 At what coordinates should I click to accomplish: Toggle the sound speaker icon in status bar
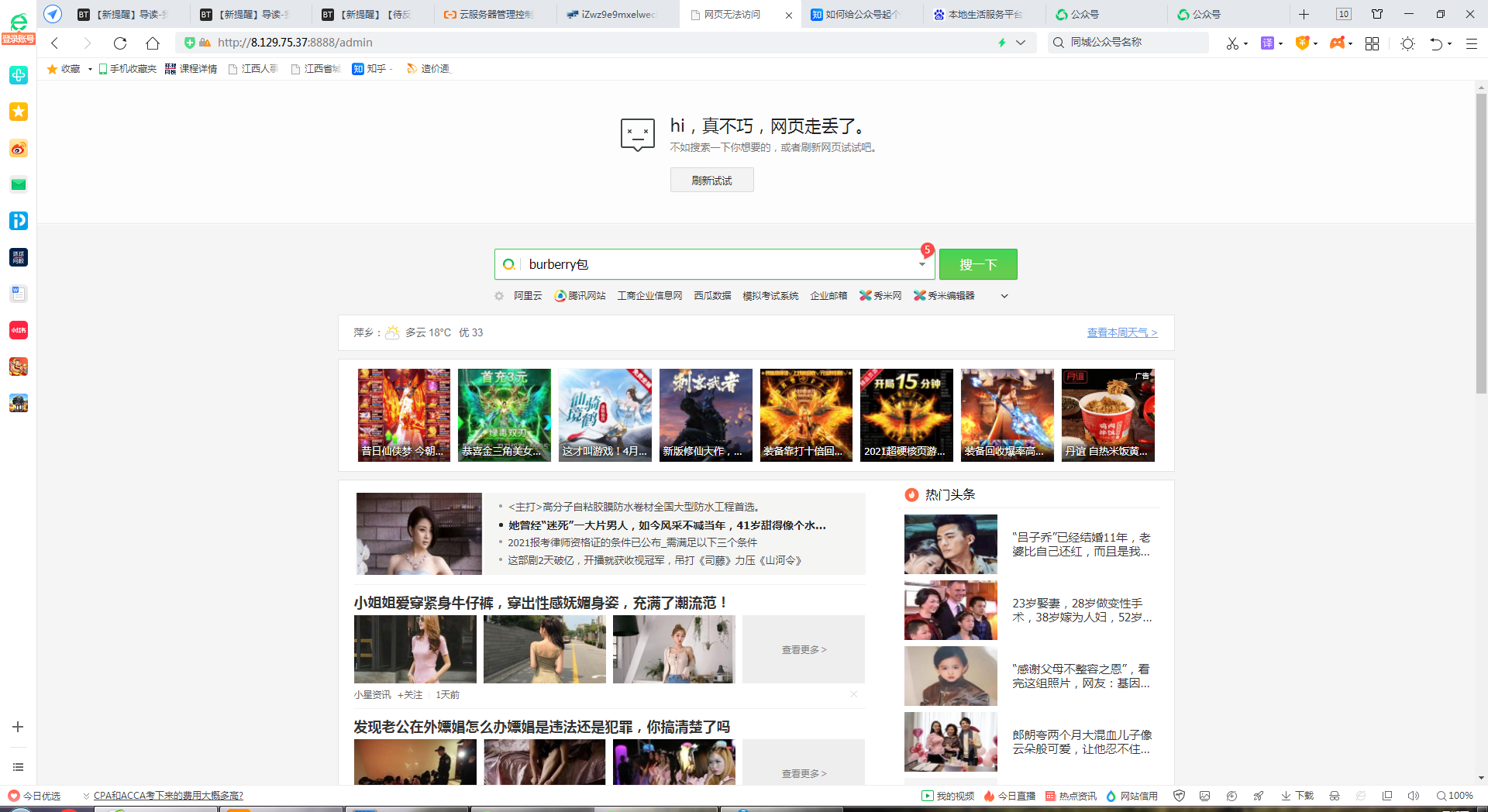[1414, 796]
